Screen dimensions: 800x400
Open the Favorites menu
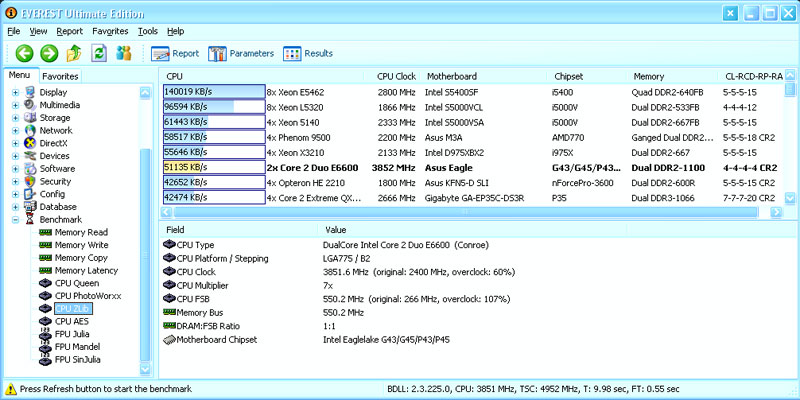(x=110, y=31)
